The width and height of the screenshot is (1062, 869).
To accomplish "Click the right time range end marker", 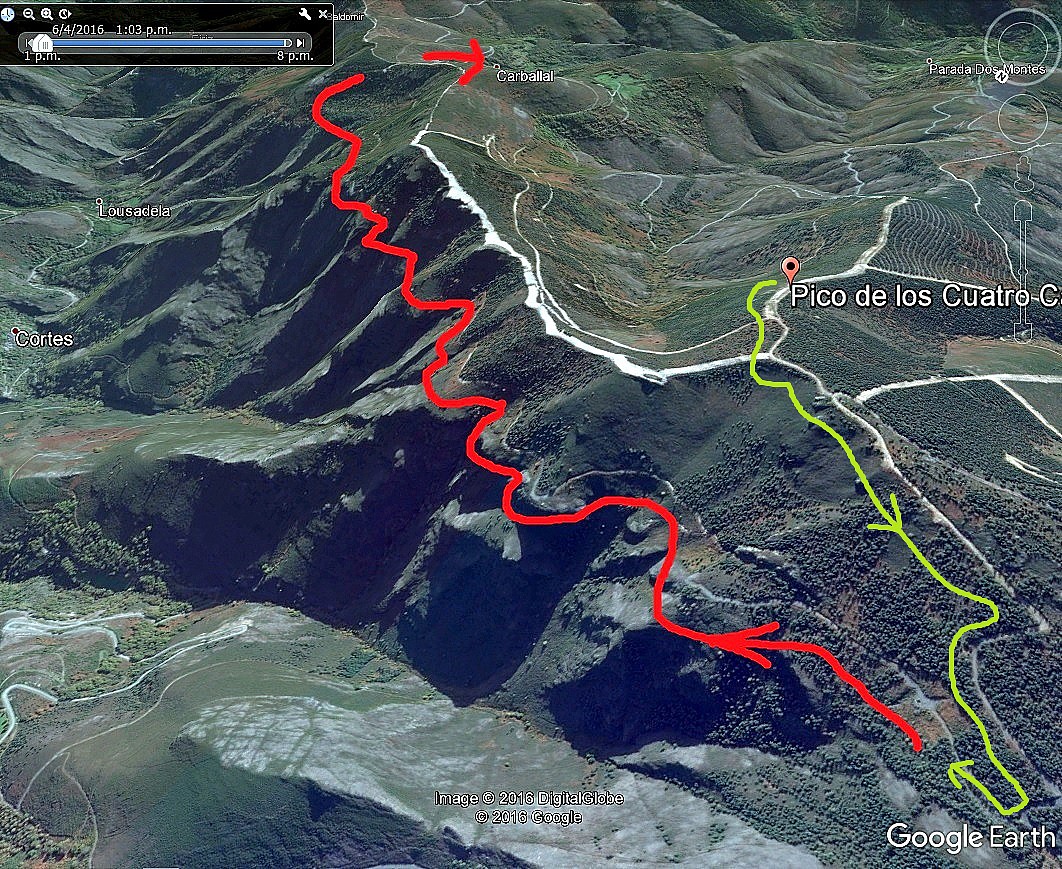I will pos(289,43).
